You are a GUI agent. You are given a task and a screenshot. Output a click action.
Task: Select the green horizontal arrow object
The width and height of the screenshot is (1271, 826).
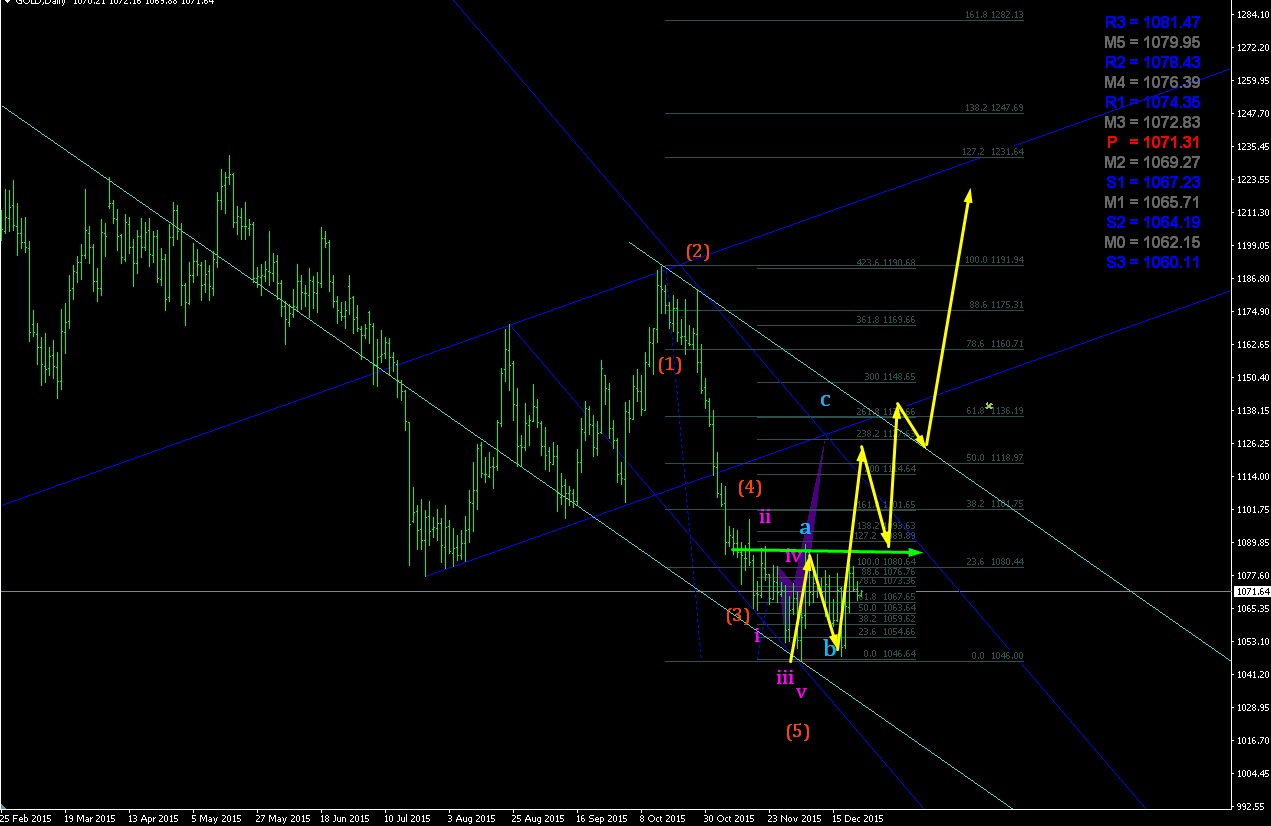[829, 551]
